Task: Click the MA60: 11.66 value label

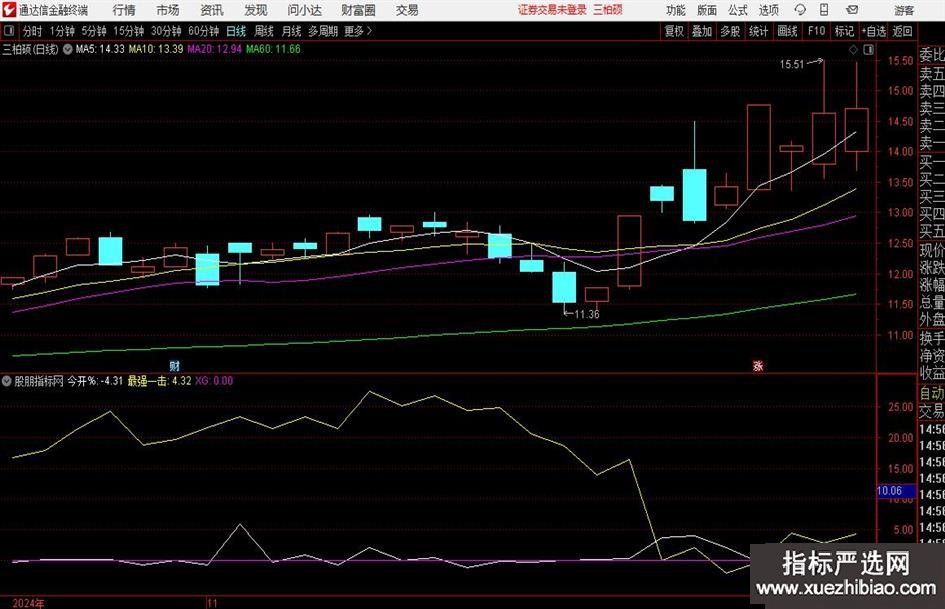Action: tap(273, 49)
